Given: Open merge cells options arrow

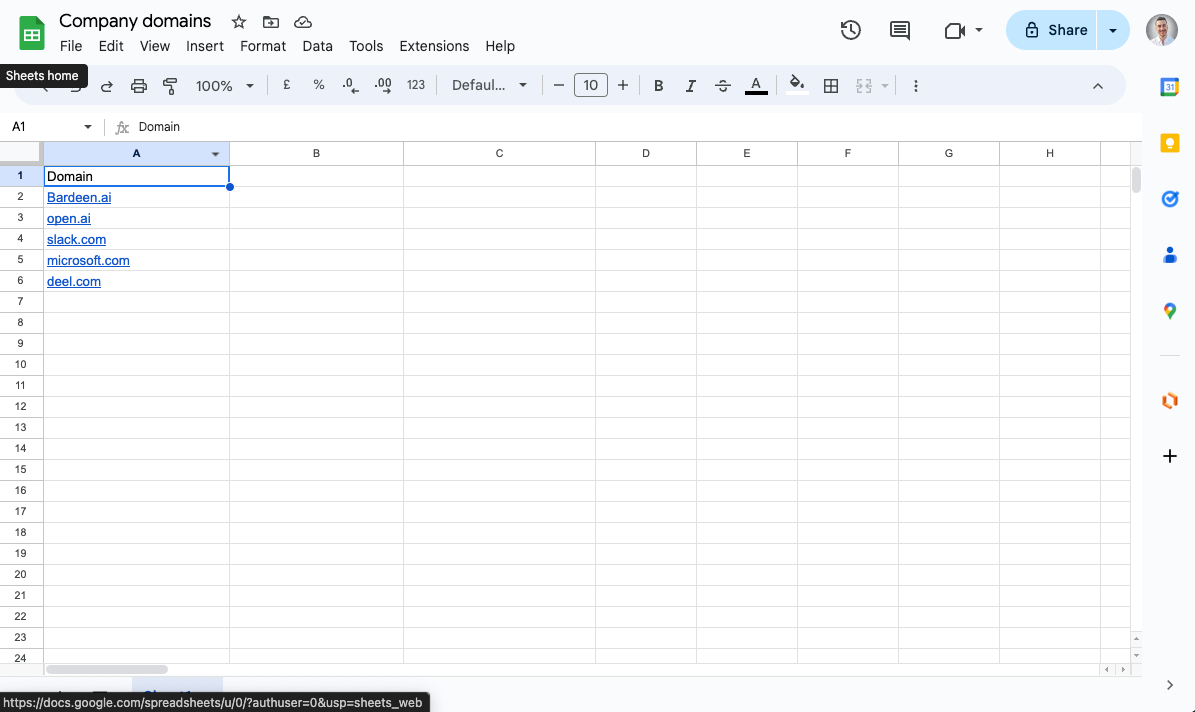Looking at the screenshot, I should pyautogui.click(x=885, y=86).
